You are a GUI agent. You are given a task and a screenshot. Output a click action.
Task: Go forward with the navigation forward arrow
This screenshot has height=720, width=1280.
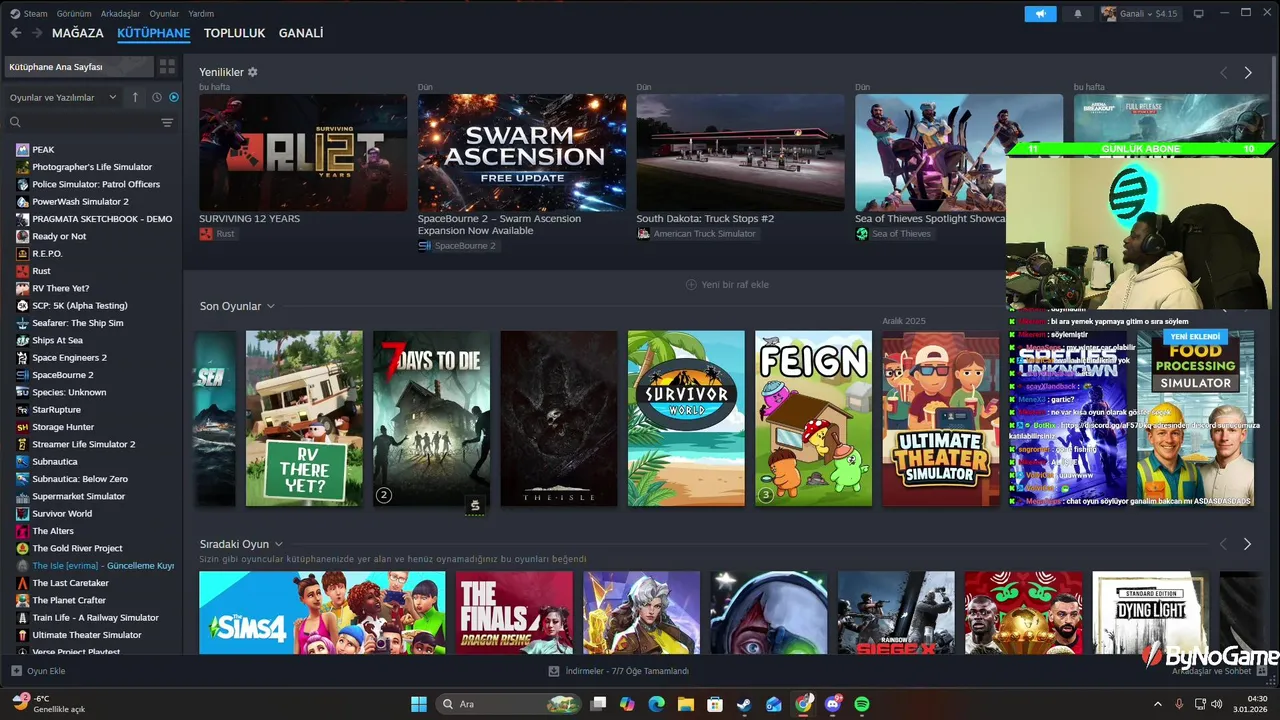coord(37,33)
